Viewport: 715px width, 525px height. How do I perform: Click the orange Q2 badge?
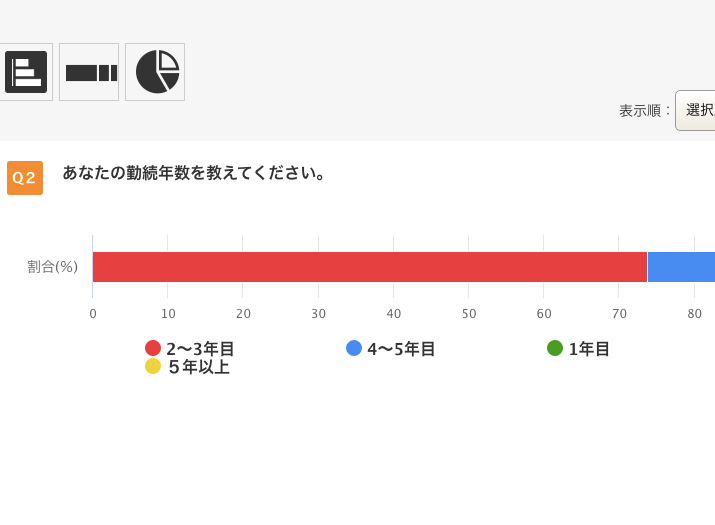coord(25,178)
